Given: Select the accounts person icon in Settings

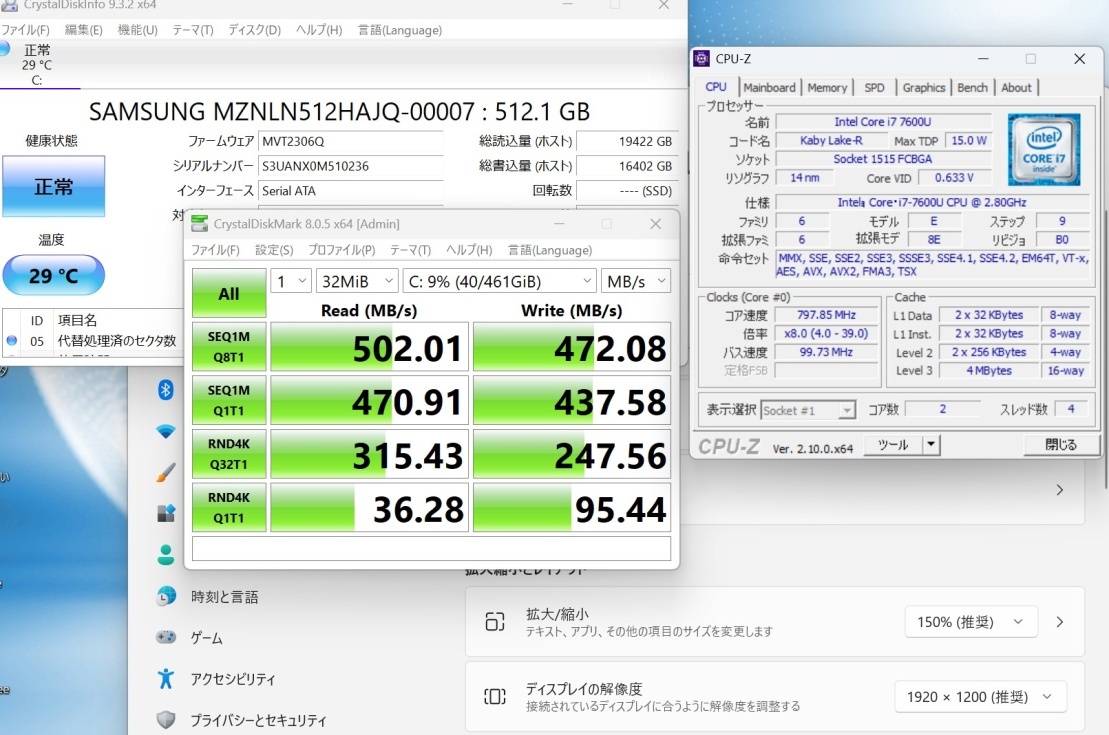Looking at the screenshot, I should point(166,555).
